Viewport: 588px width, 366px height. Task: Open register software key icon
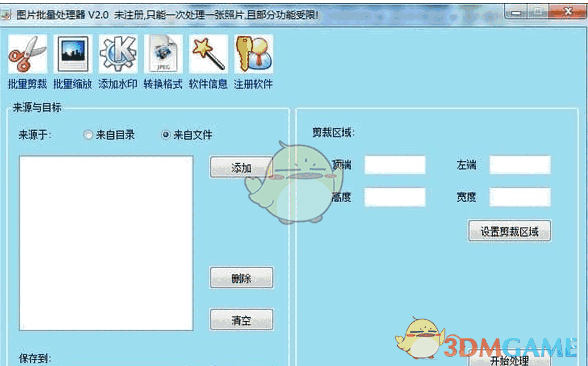(x=254, y=54)
